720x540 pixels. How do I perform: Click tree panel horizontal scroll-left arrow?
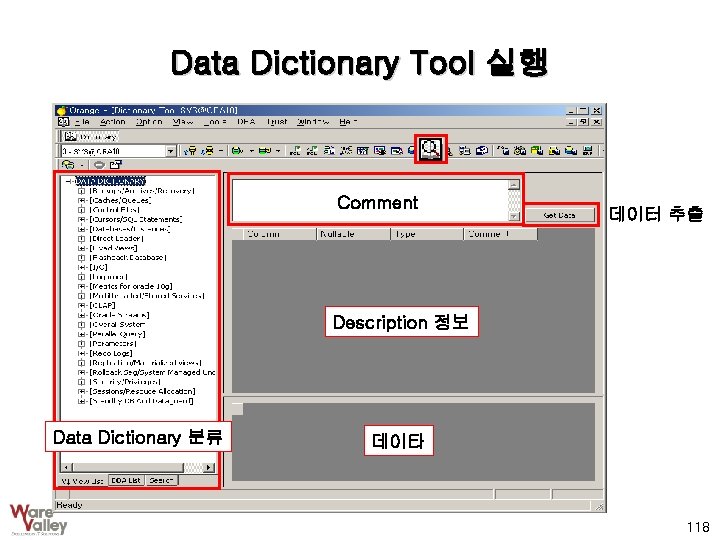click(x=67, y=467)
